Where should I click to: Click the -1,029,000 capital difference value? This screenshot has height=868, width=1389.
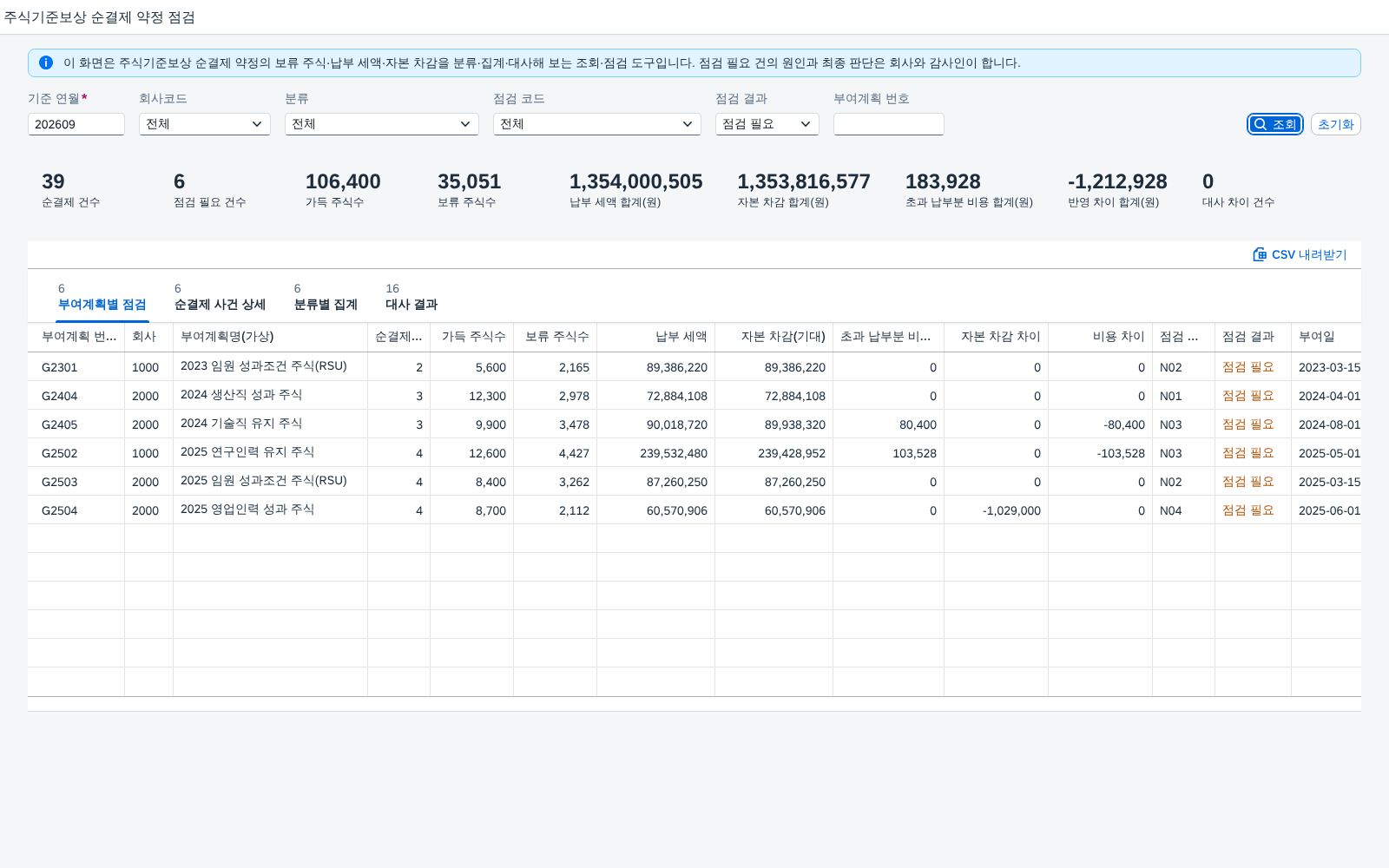1011,510
